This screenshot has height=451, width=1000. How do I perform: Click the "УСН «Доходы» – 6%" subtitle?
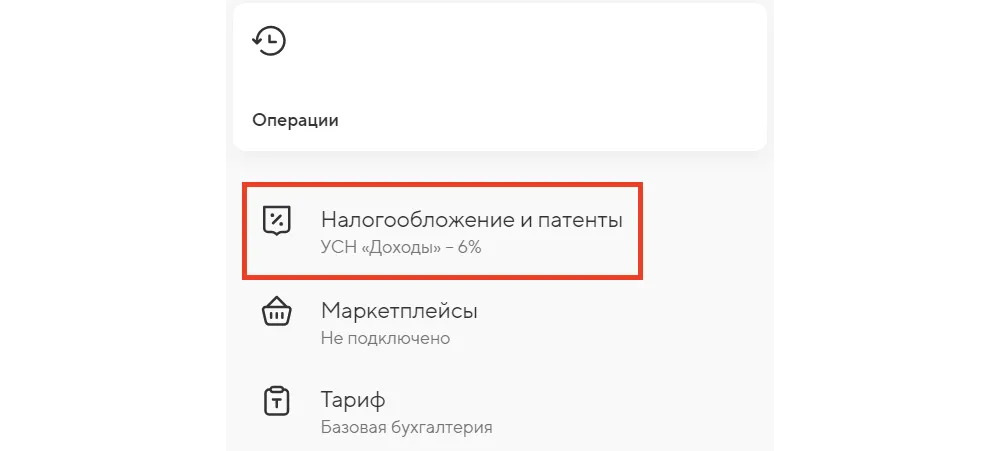tap(401, 247)
